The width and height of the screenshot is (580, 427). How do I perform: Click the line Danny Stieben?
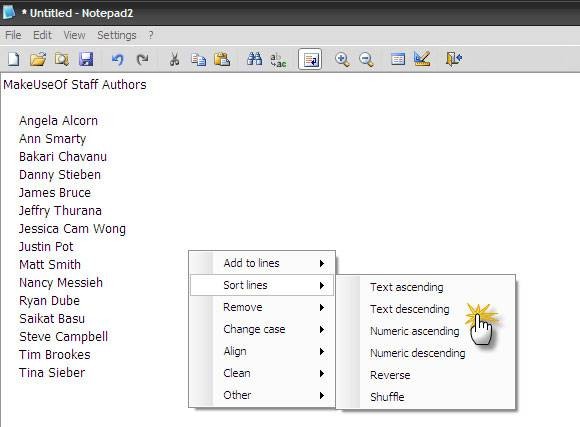point(60,175)
